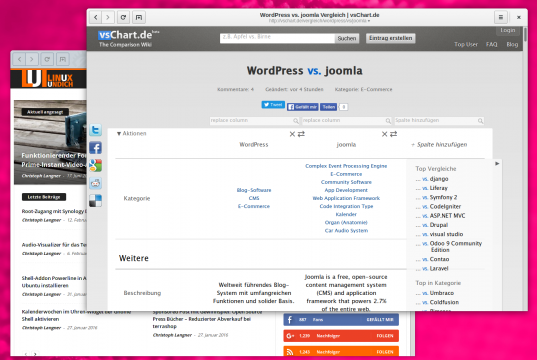This screenshot has width=537, height=360.
Task: Open the Web Application Framework link
Action: [x=346, y=198]
